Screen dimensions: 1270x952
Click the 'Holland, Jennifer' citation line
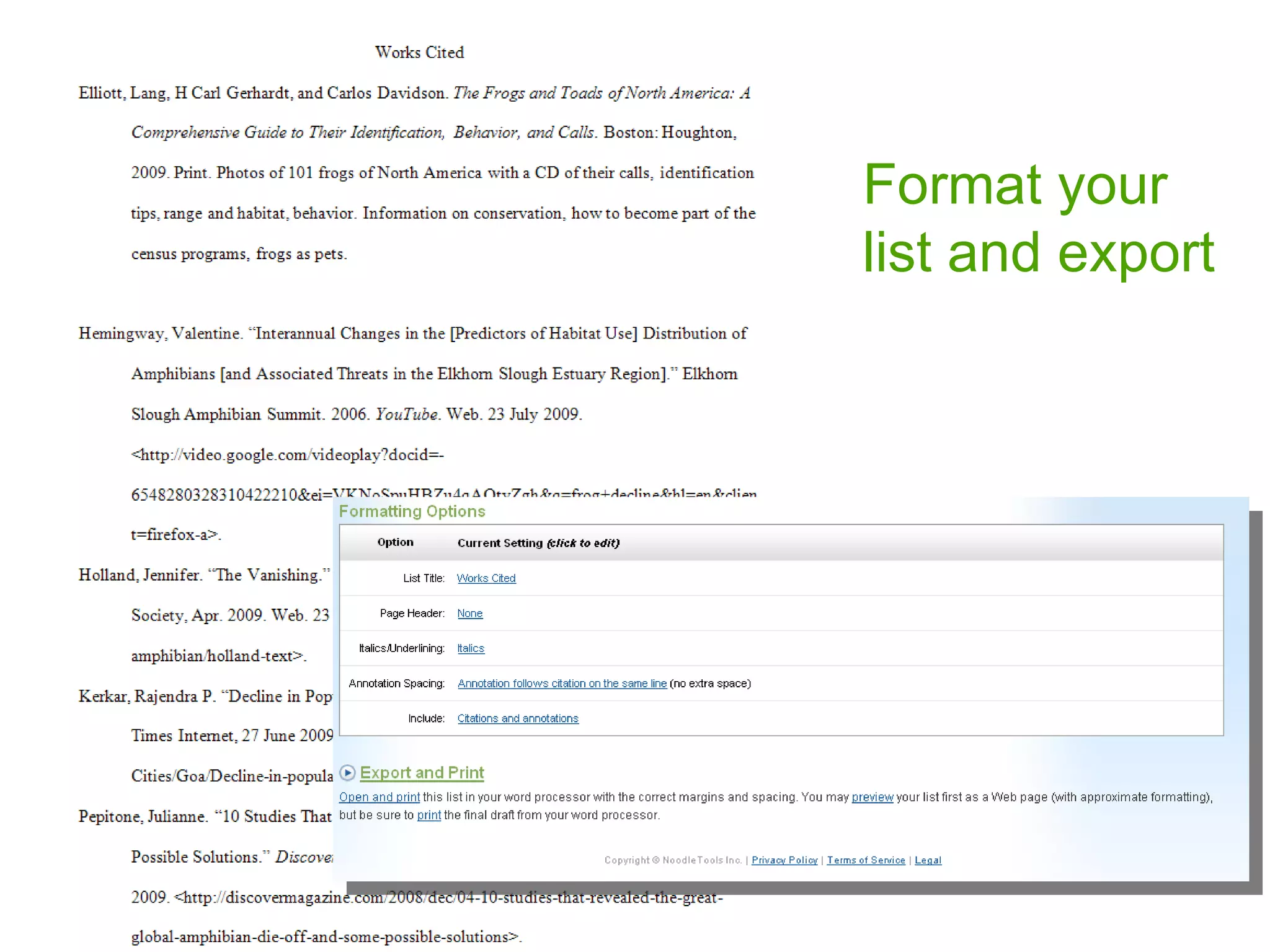pyautogui.click(x=204, y=575)
